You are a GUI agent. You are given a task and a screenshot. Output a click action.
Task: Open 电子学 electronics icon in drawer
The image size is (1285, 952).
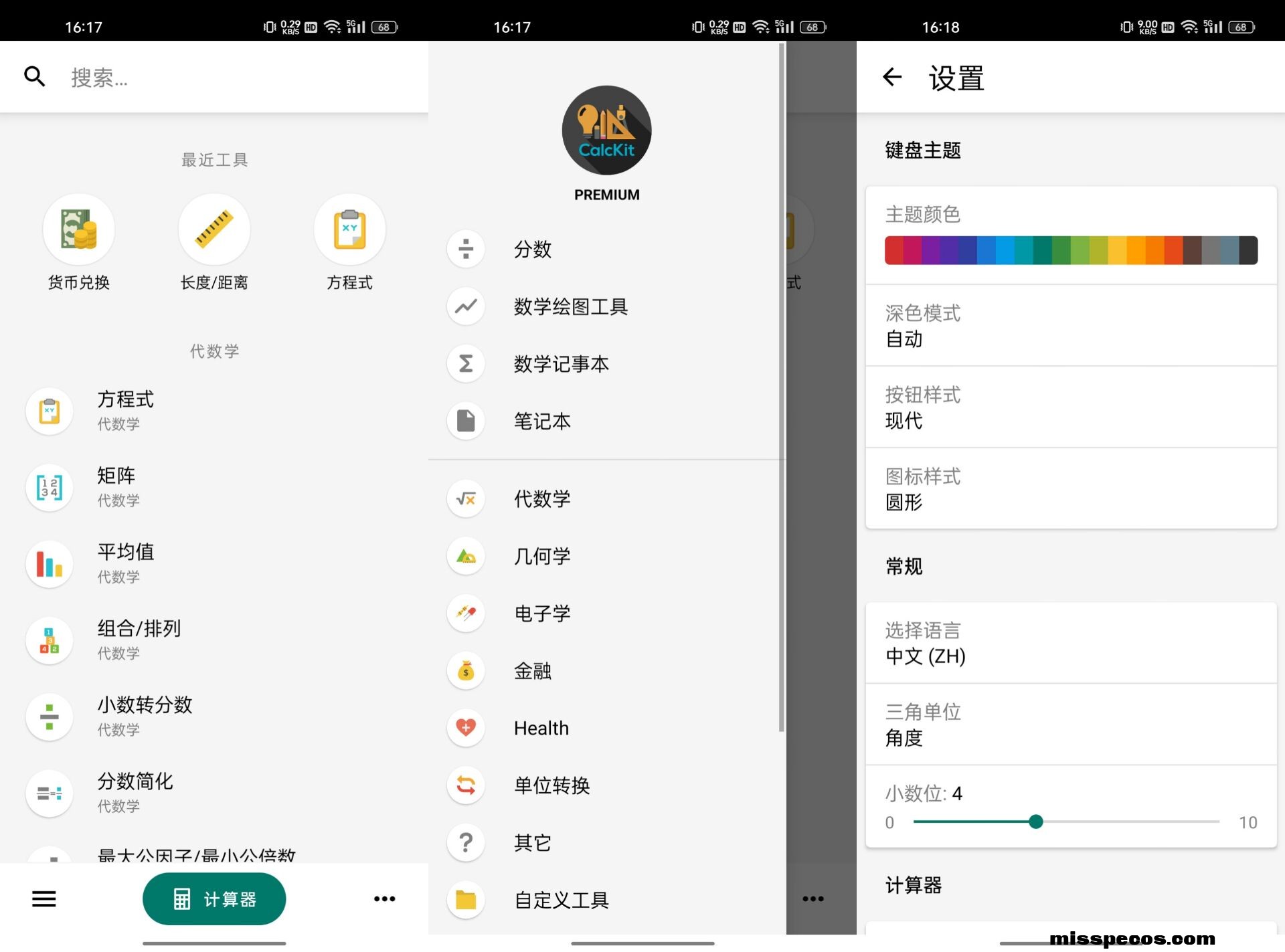(x=466, y=613)
